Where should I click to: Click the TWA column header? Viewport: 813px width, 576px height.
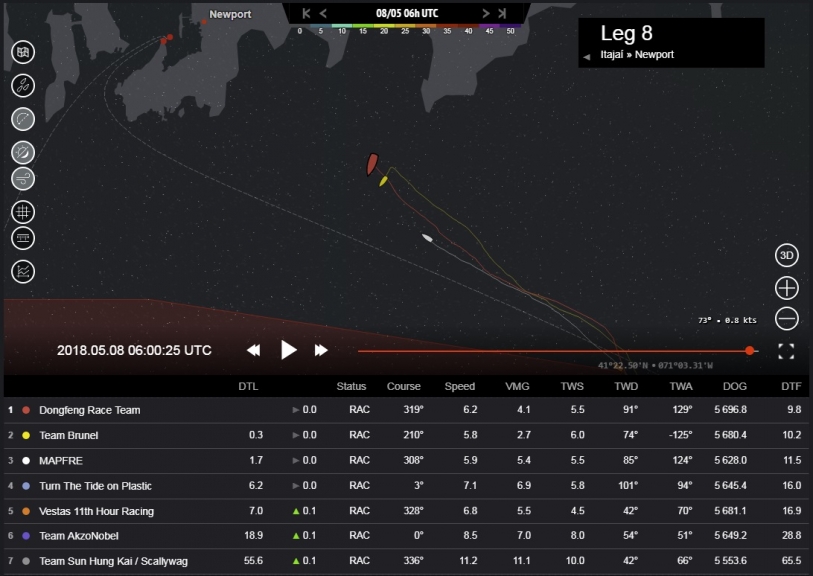681,386
